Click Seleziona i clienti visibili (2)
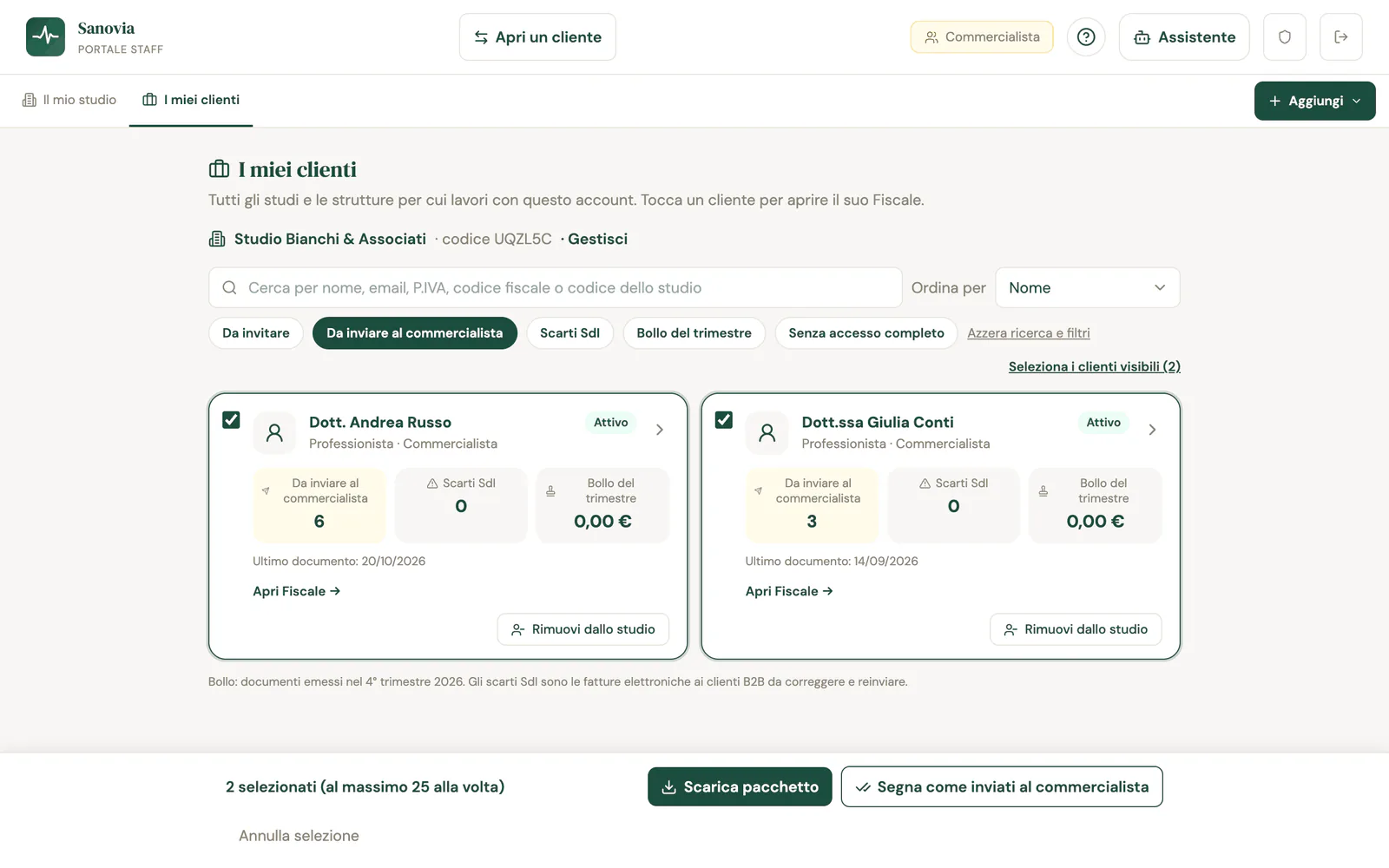Screen dimensions: 1389x868 (x=1095, y=366)
